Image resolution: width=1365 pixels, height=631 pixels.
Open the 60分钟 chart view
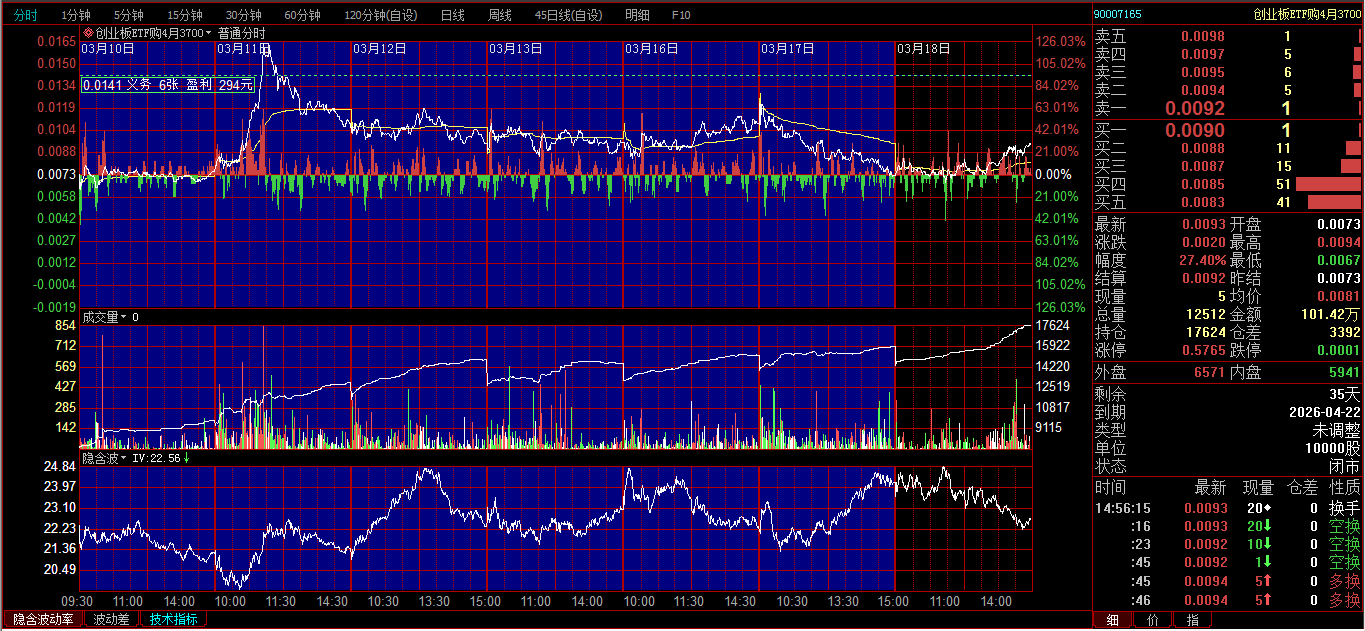pos(302,15)
